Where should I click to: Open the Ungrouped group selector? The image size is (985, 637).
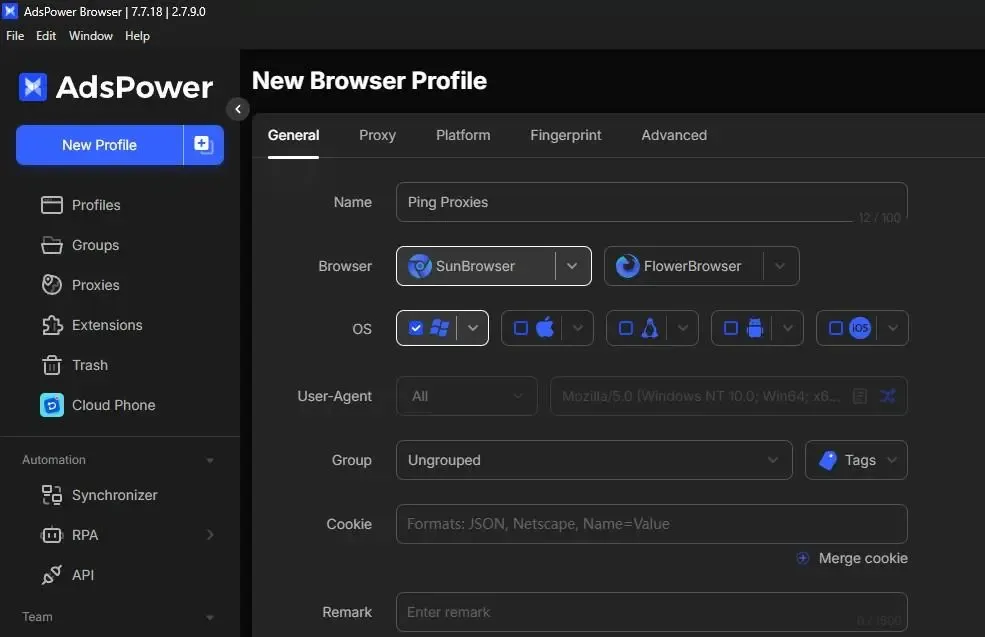(x=594, y=460)
